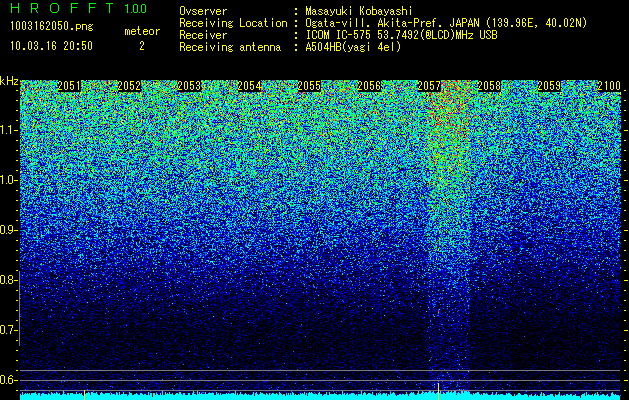Screen dimensions: 629x400
Task: Select the filename 1003162050.png
Action: click(x=52, y=26)
